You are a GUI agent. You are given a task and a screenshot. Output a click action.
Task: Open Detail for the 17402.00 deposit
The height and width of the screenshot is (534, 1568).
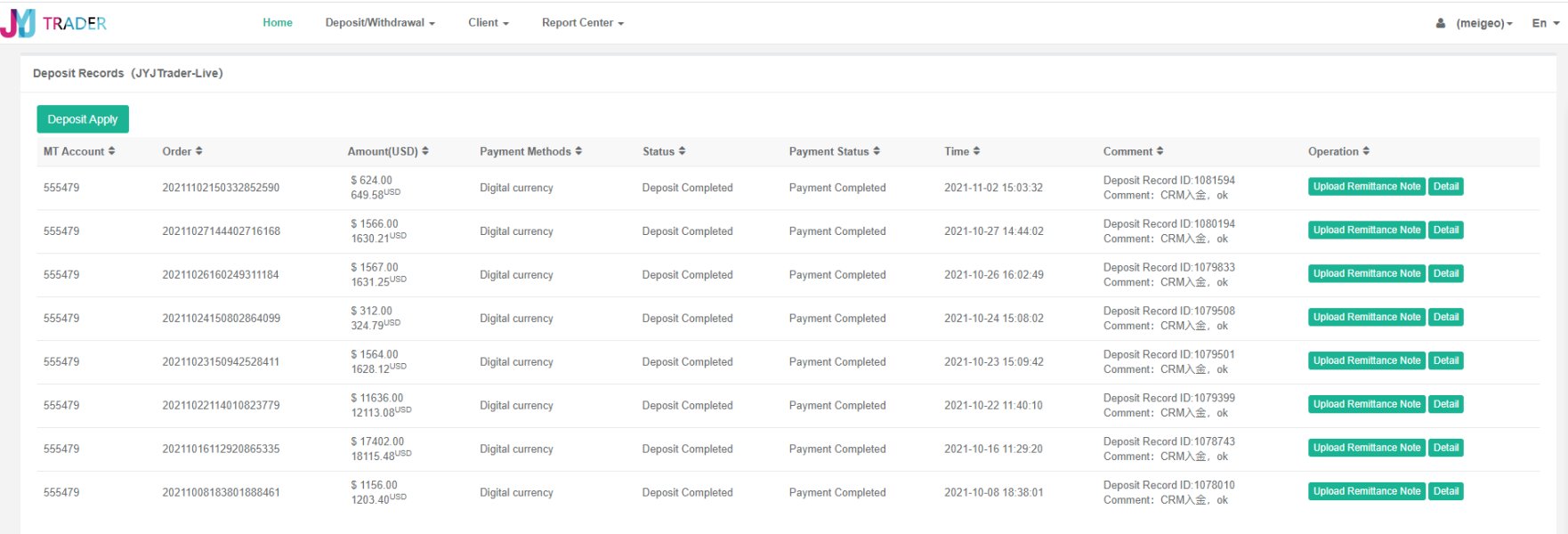click(1446, 448)
